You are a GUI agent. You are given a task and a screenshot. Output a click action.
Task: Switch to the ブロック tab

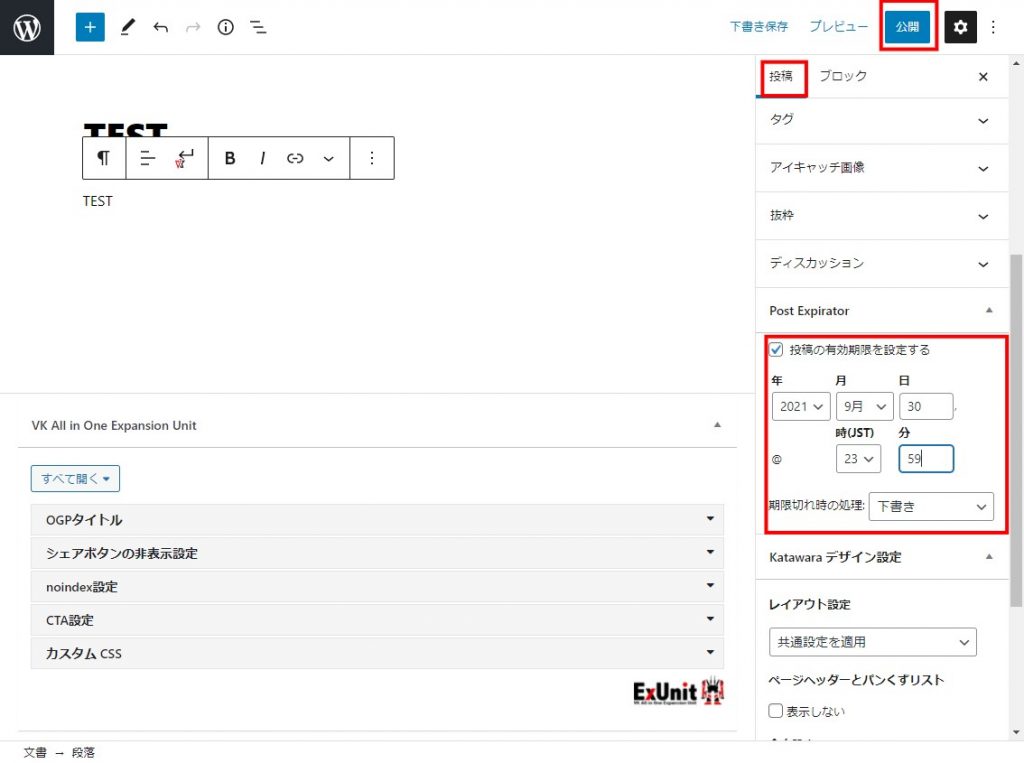tap(843, 76)
